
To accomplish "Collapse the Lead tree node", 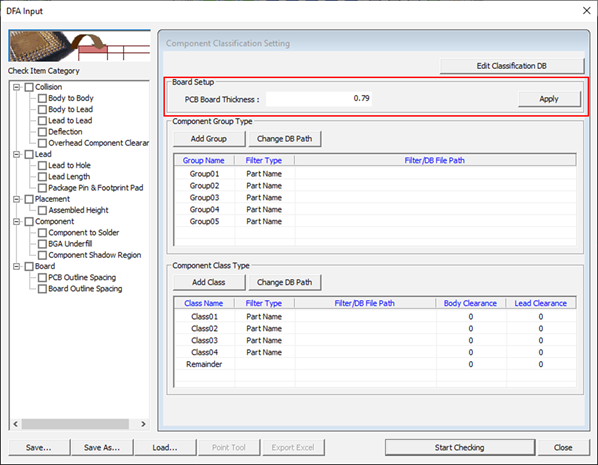I will pyautogui.click(x=16, y=154).
